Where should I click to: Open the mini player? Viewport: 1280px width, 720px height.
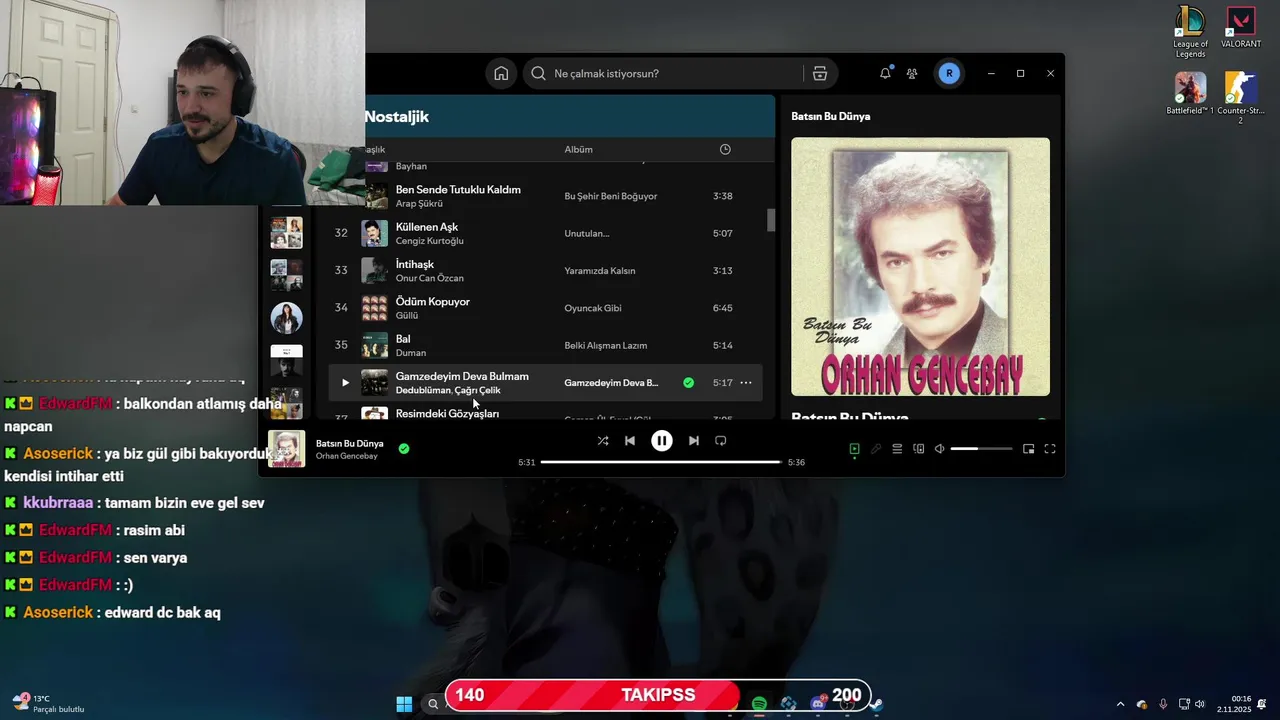click(1028, 449)
